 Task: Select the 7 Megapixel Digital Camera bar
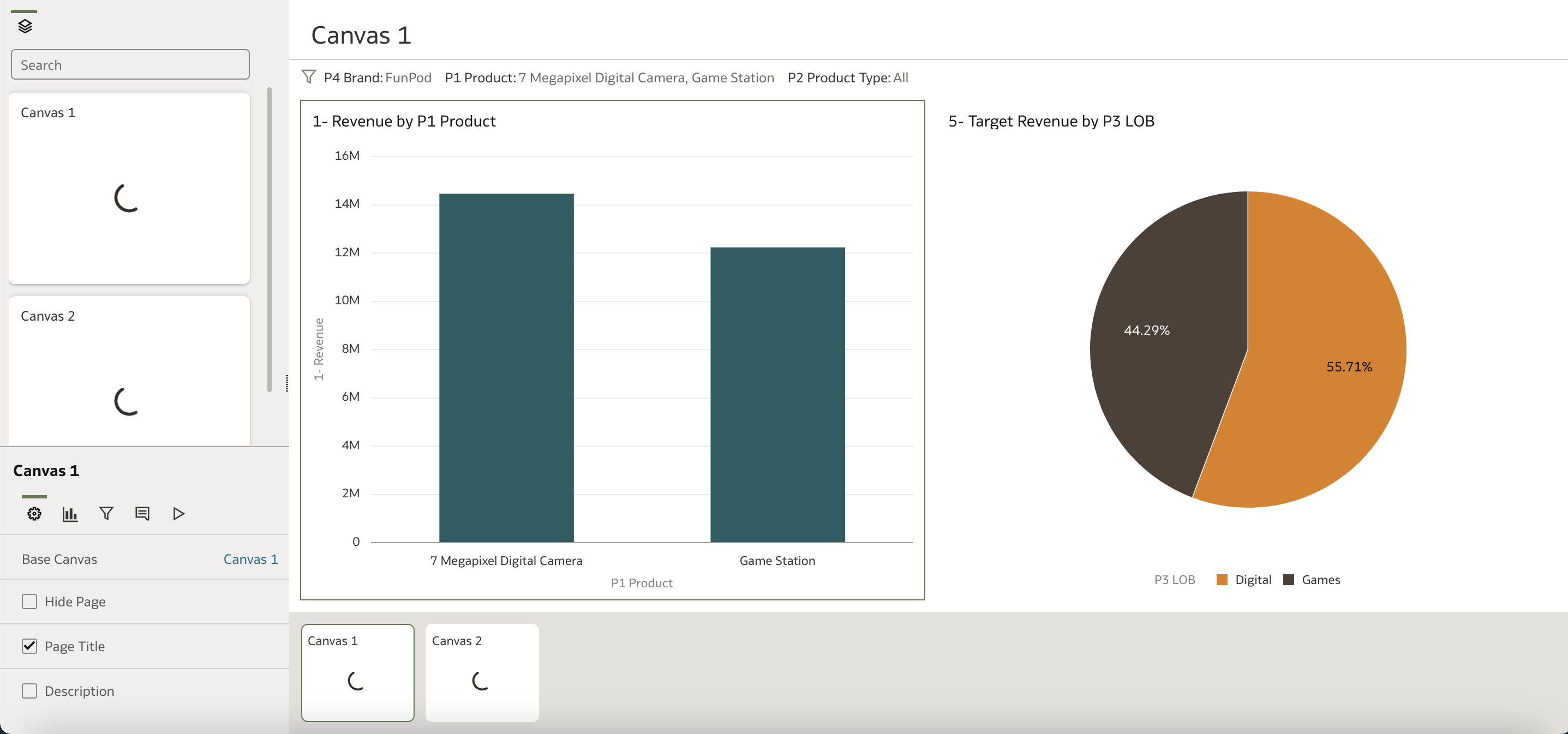pyautogui.click(x=506, y=368)
